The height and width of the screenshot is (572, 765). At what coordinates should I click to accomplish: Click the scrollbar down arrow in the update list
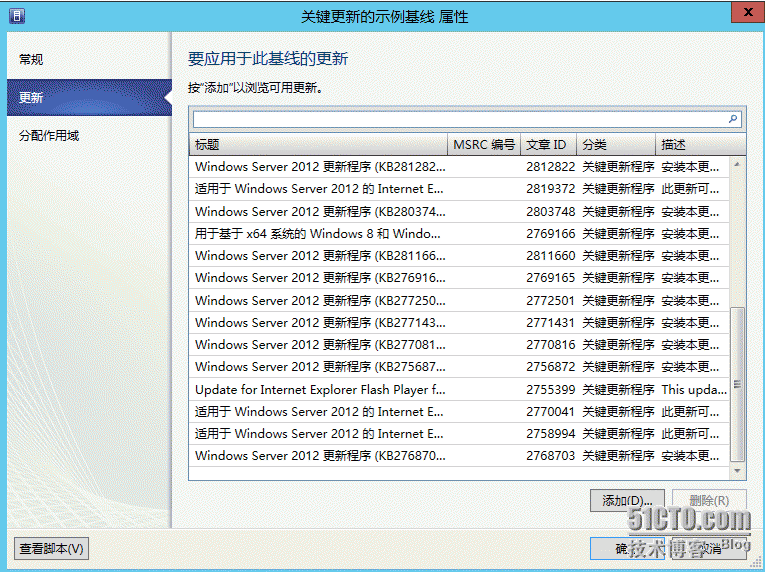tap(737, 471)
